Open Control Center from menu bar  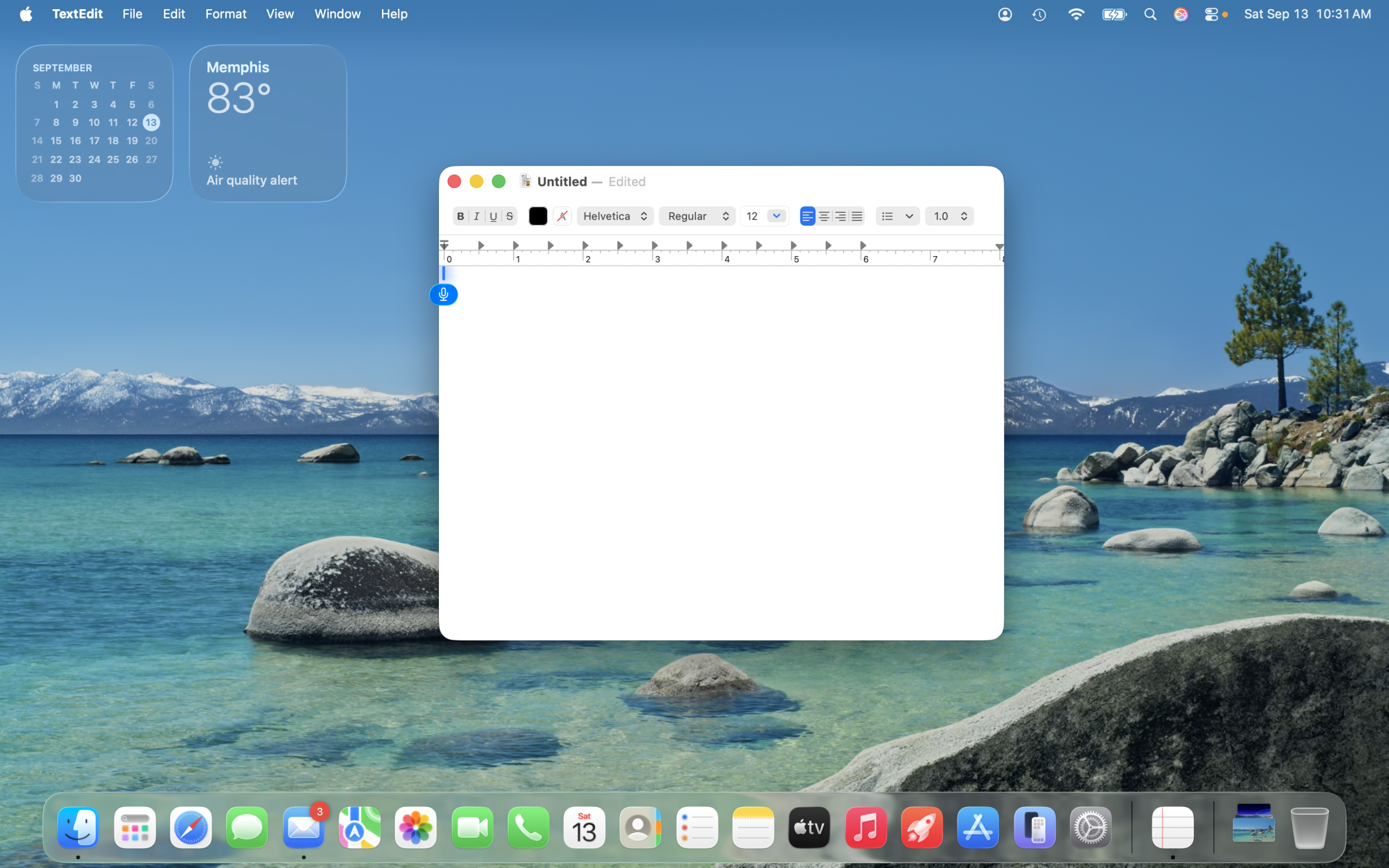coord(1210,14)
